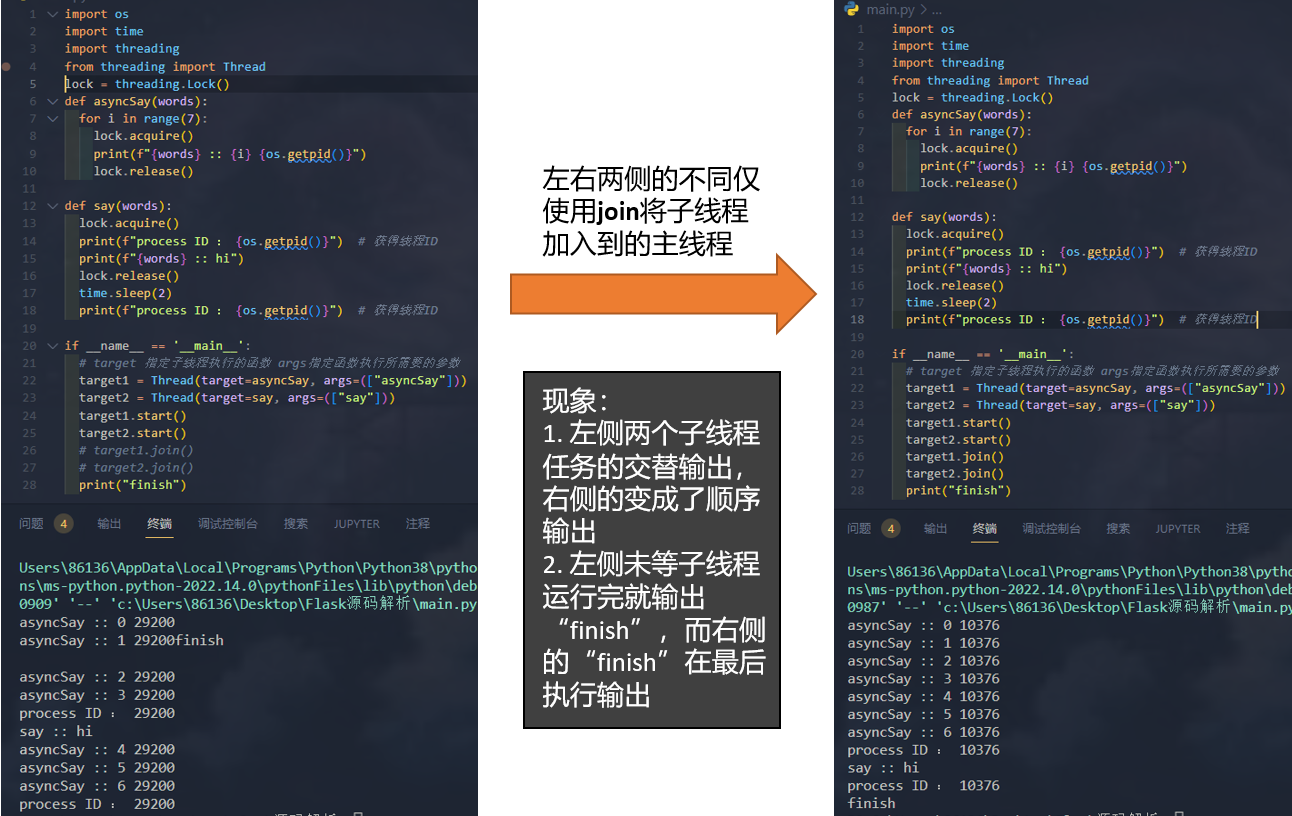
Task: Click 'lock = threading.Lock()' in the left editor
Action: [x=147, y=84]
